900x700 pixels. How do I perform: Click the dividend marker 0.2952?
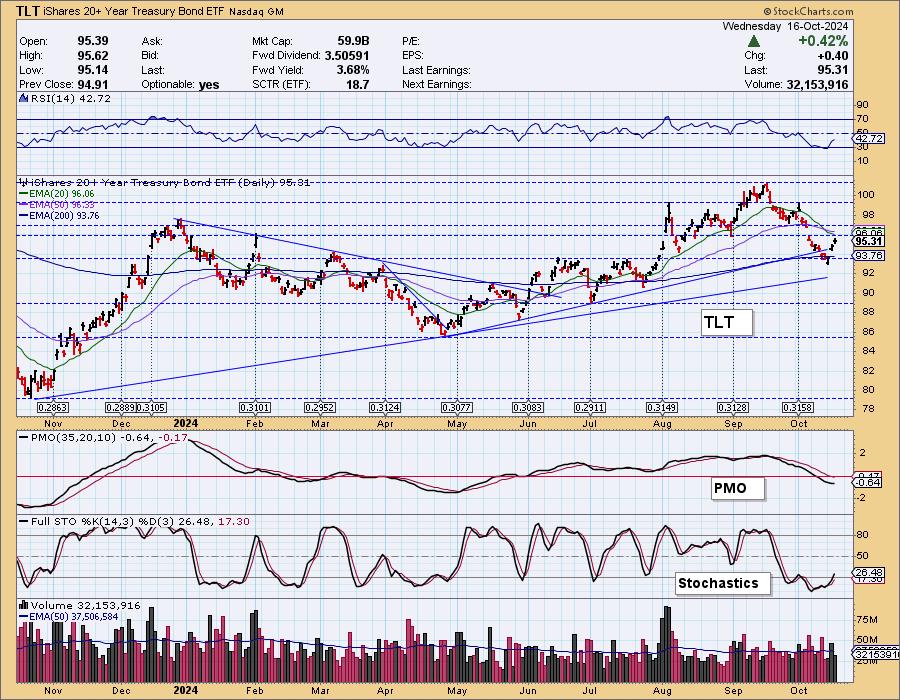tap(320, 407)
